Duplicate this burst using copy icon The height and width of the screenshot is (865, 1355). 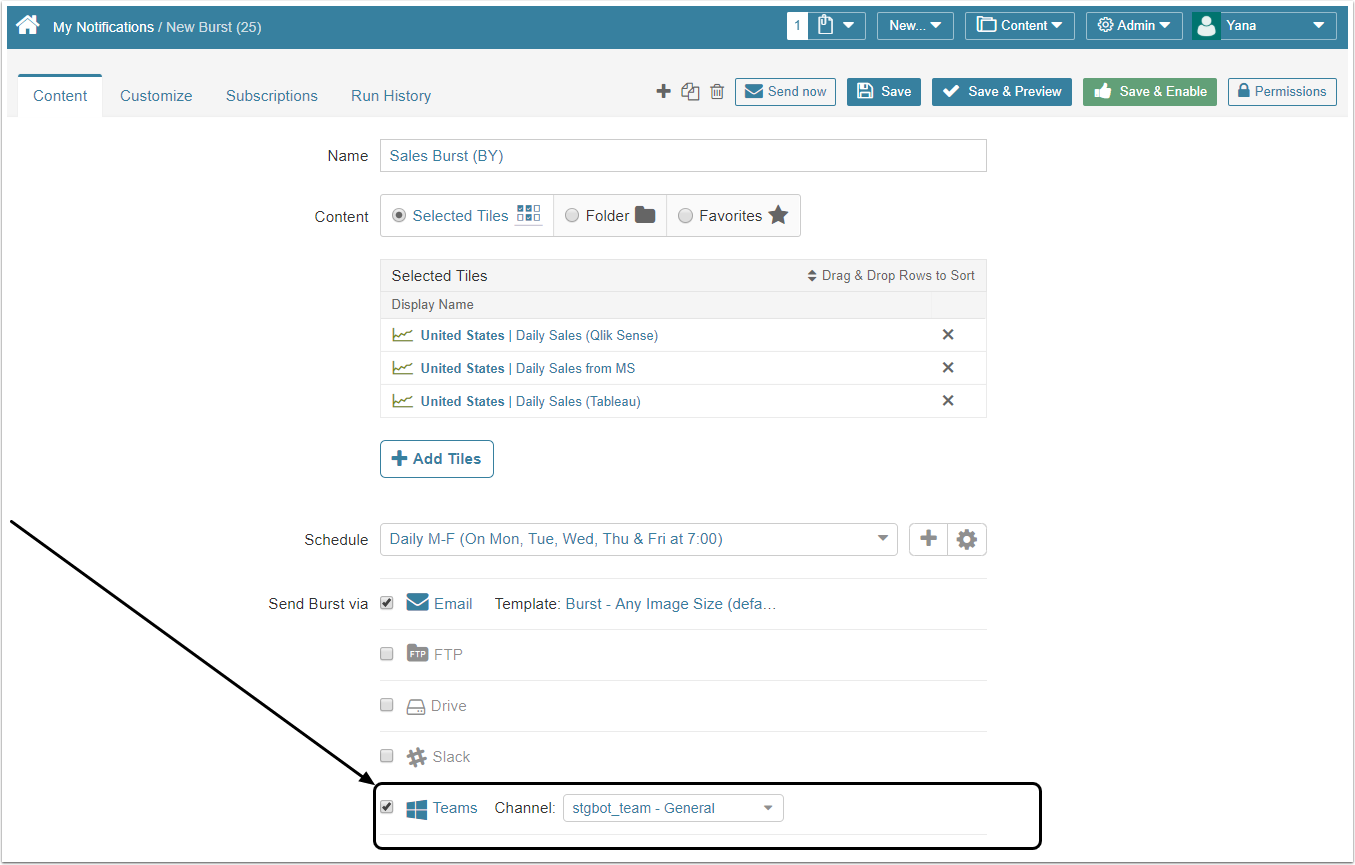coord(690,92)
